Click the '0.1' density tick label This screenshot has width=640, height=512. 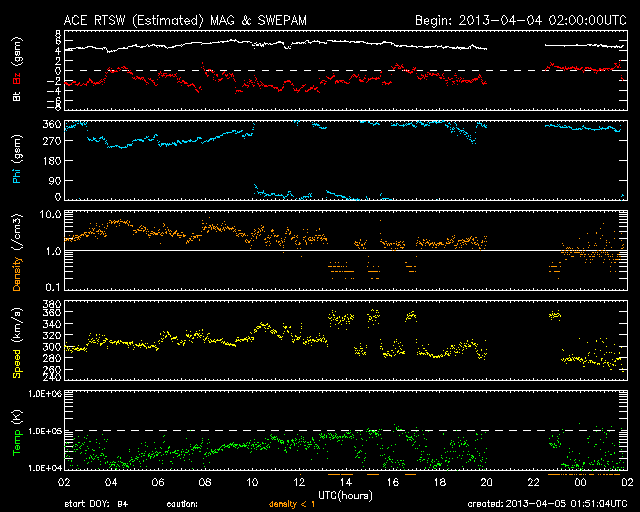pyautogui.click(x=53, y=287)
